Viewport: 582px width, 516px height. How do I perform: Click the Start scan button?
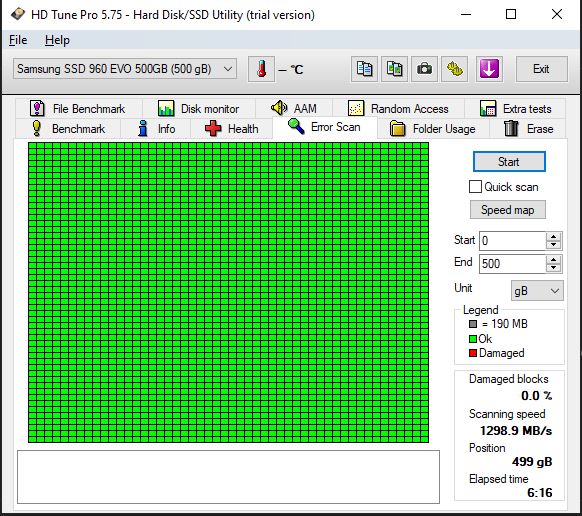point(509,162)
